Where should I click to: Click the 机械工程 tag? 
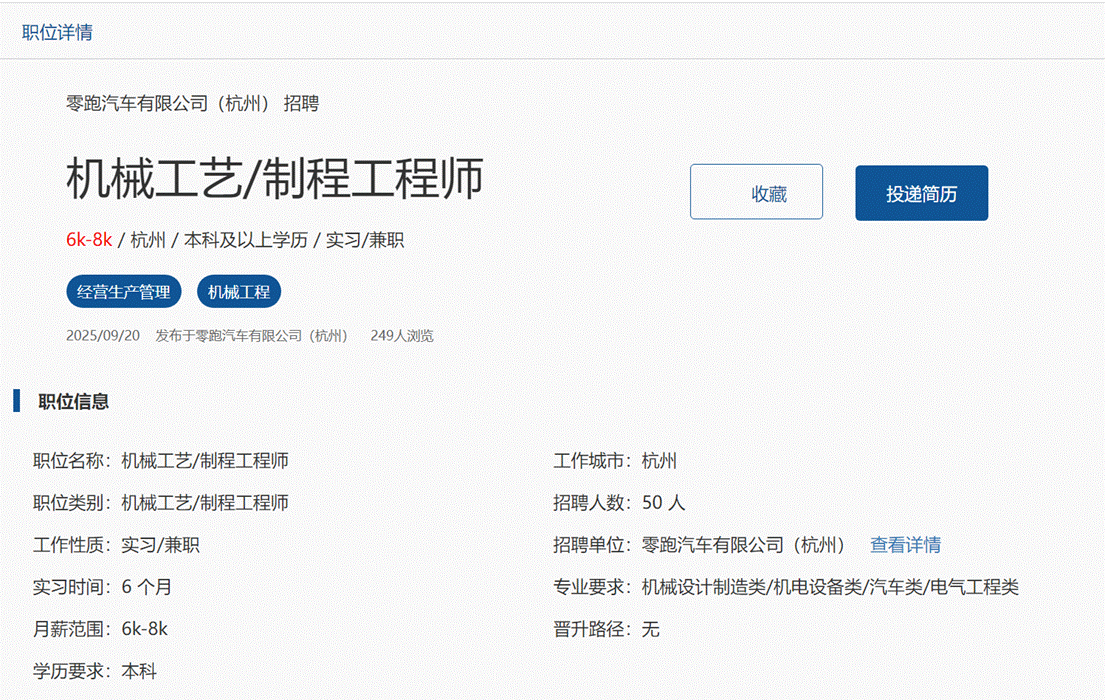[239, 292]
